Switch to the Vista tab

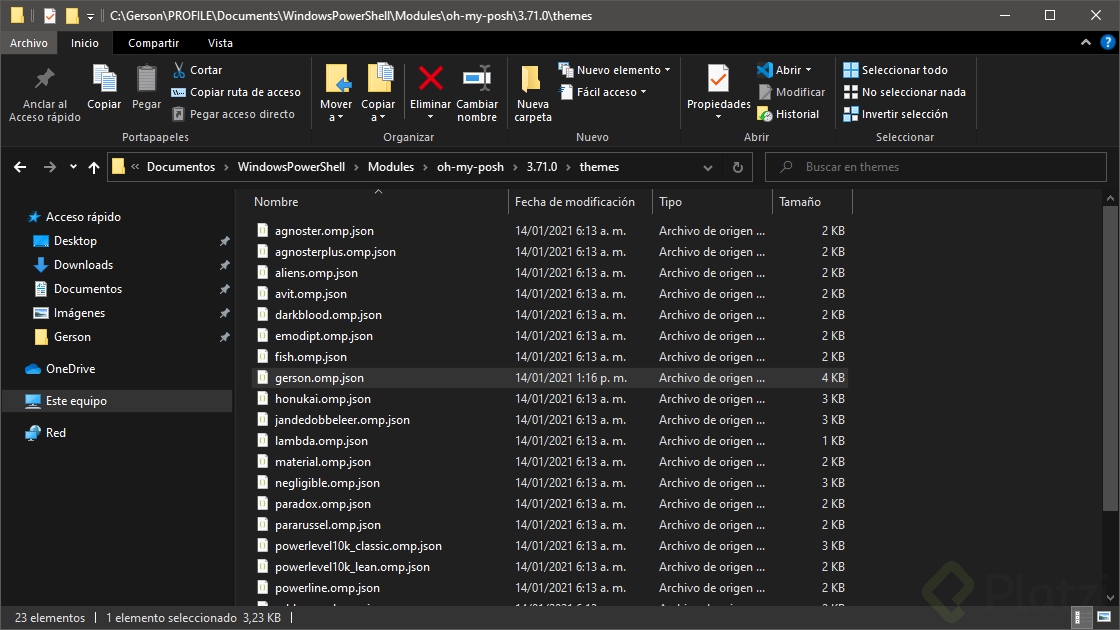(223, 42)
